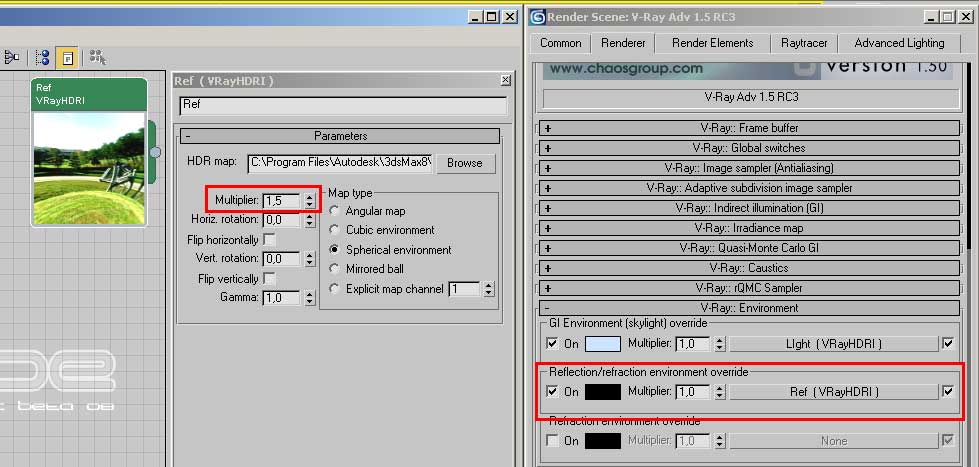Open the Material/Map browser with the blue spheres icon
The width and height of the screenshot is (979, 467).
[x=42, y=58]
